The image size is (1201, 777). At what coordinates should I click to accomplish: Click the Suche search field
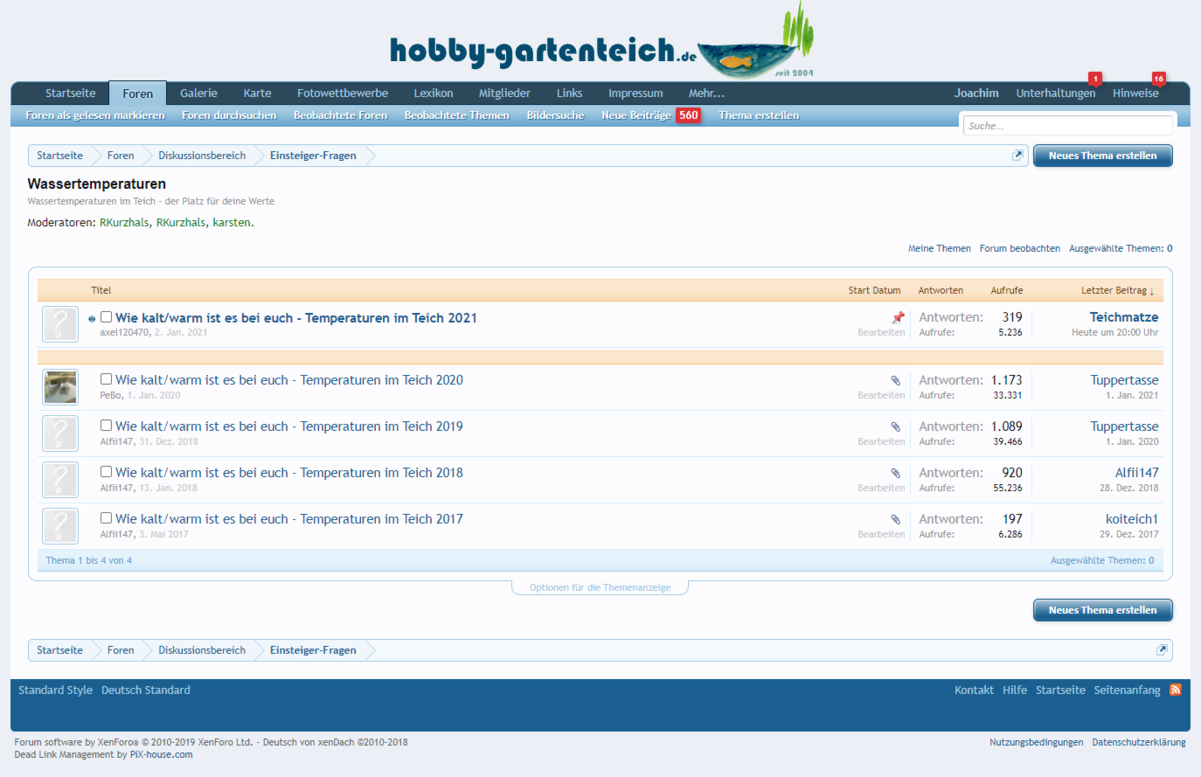click(x=1067, y=126)
